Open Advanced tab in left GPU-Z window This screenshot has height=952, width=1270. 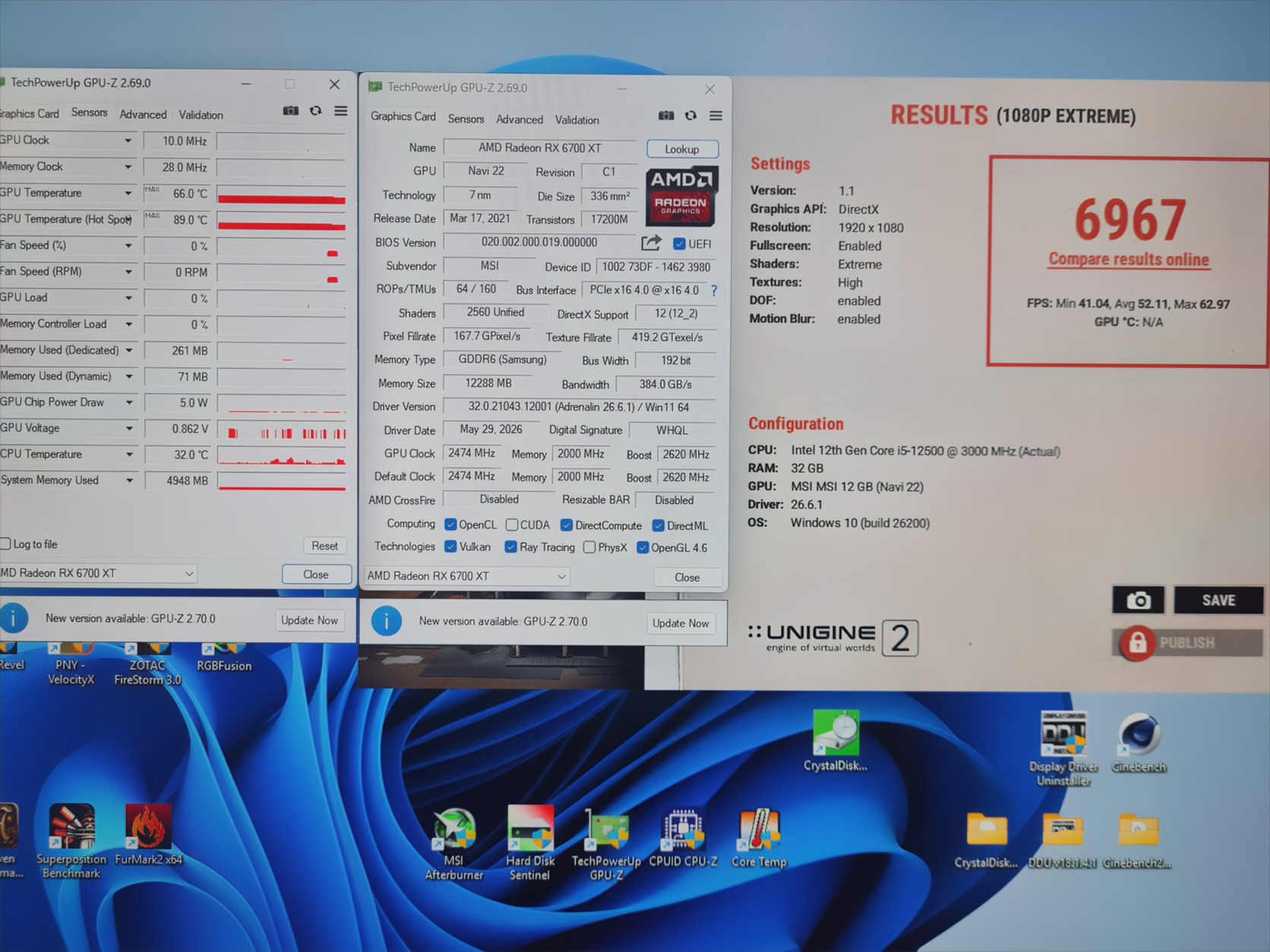[x=143, y=115]
